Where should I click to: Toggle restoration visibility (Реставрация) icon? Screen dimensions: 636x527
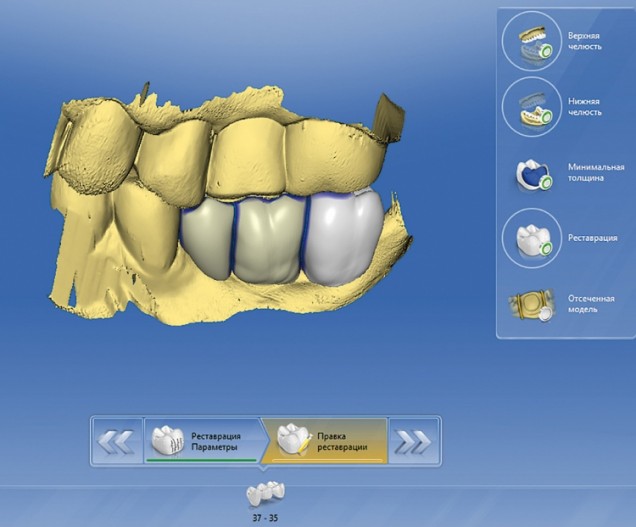point(531,238)
